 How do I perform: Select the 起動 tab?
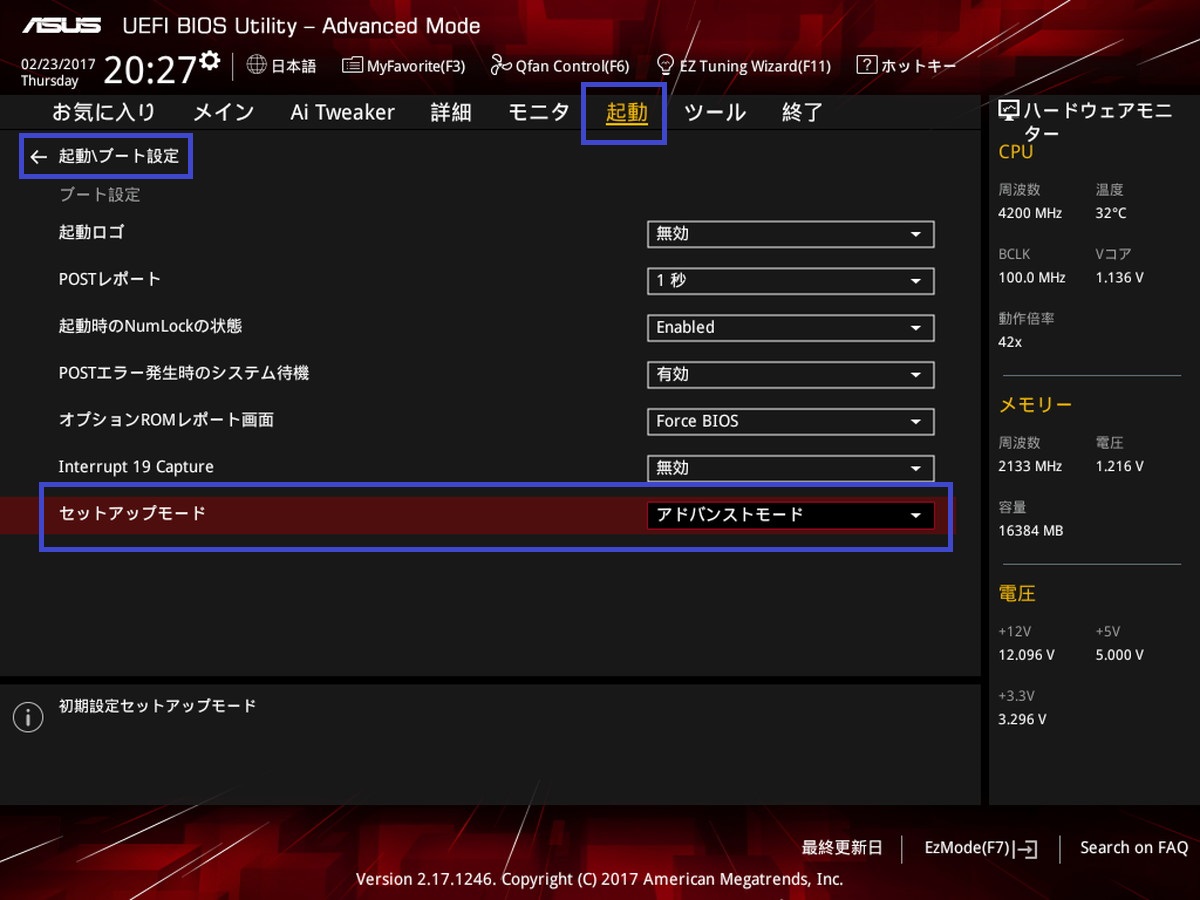(627, 113)
